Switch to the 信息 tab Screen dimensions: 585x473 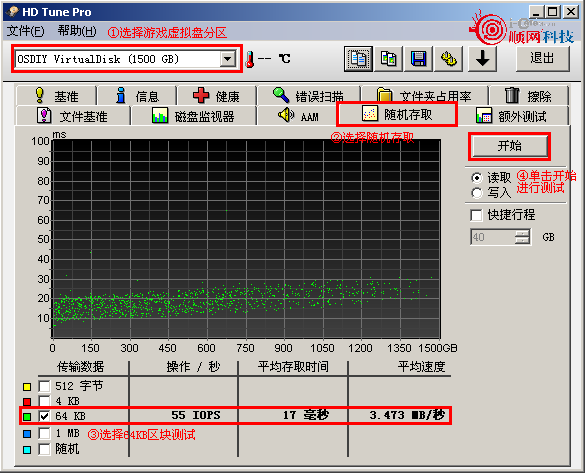(137, 95)
